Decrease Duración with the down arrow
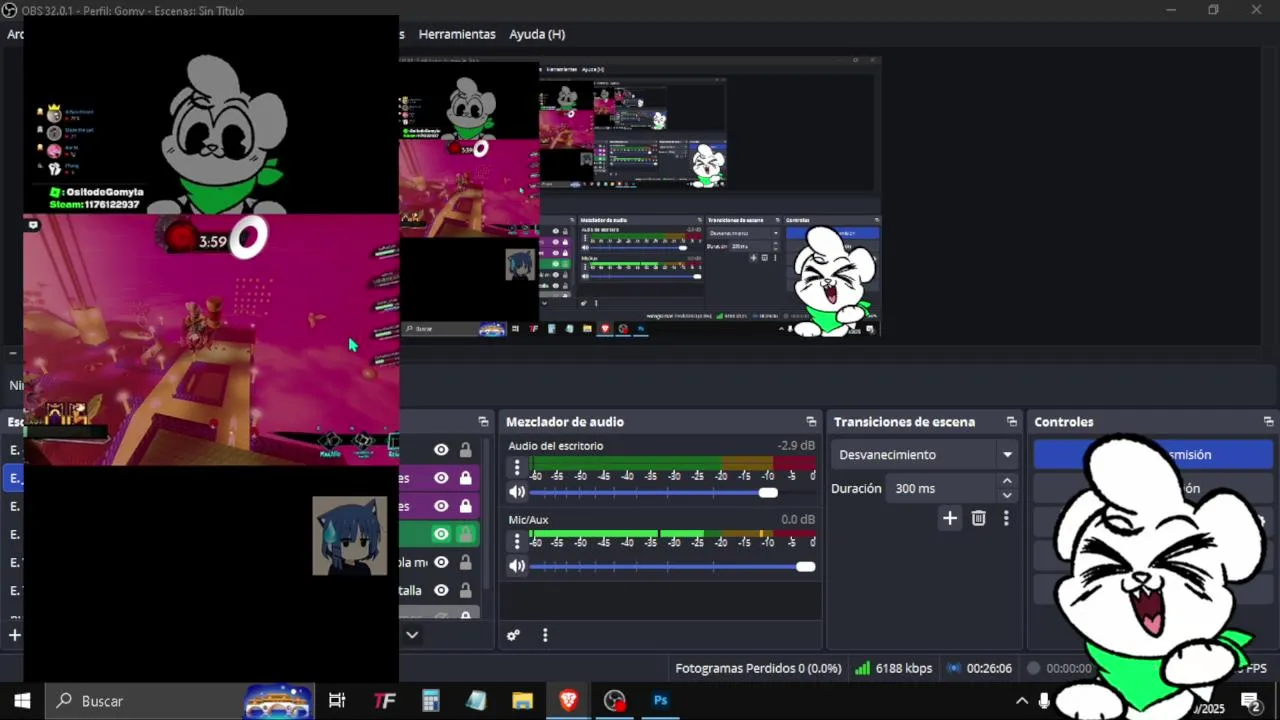 coord(1007,495)
